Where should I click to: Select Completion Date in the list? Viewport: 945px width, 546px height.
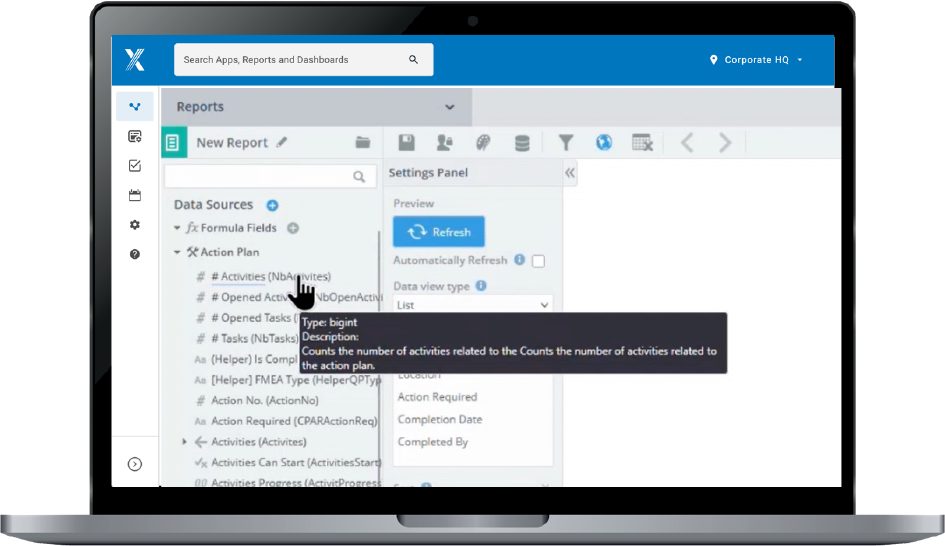(x=439, y=419)
